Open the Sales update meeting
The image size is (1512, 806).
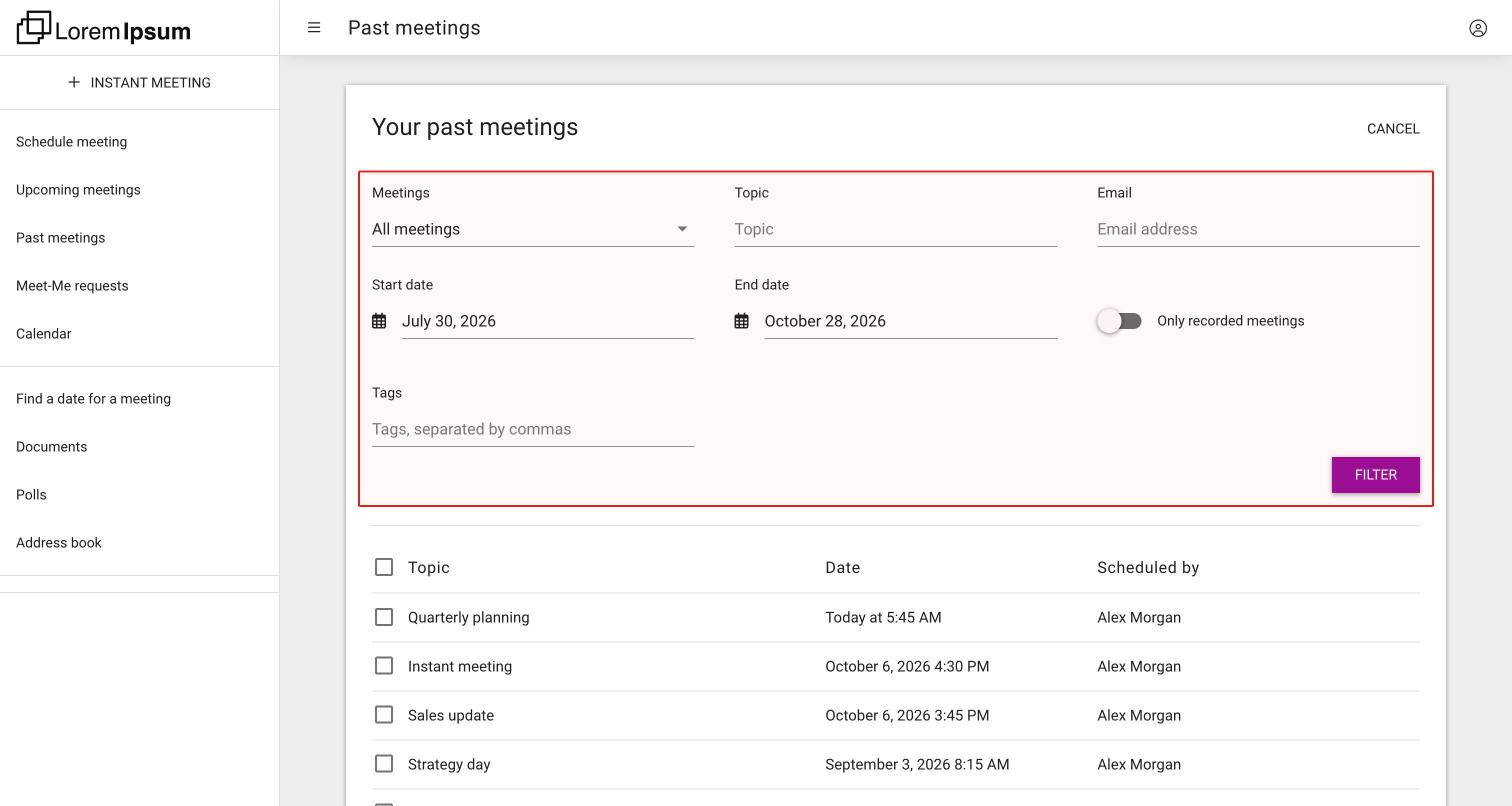coord(451,715)
